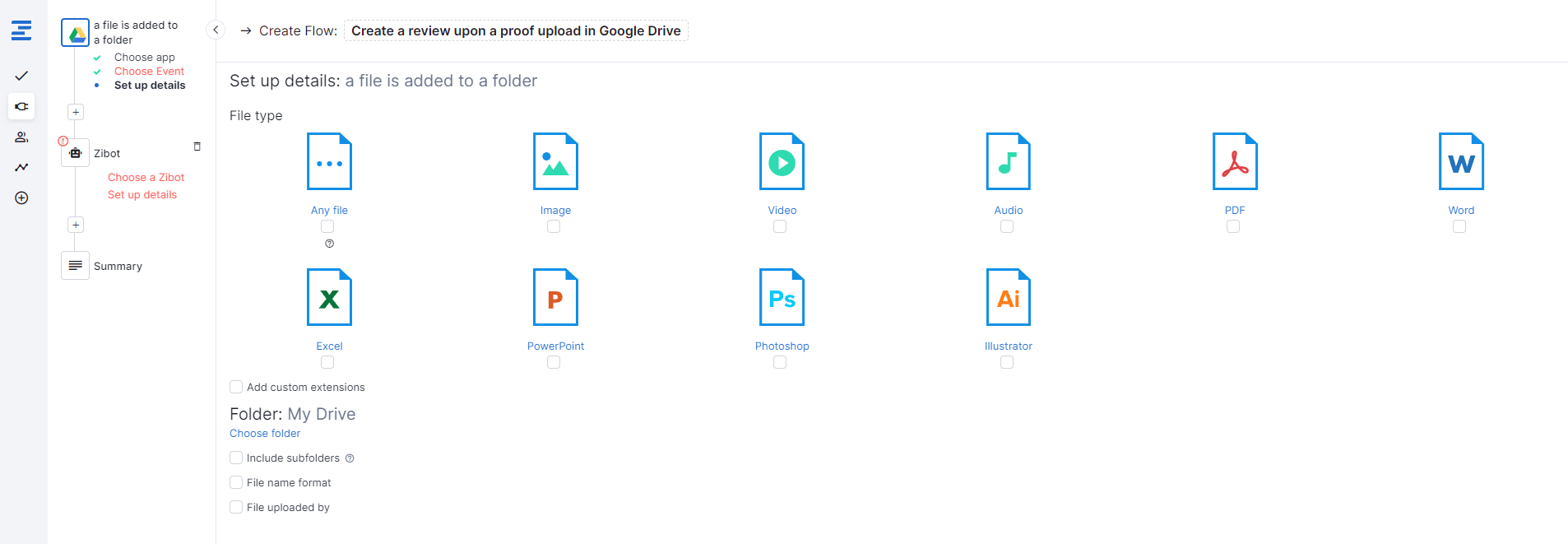
Task: Click the Summary step icon
Action: point(76,266)
